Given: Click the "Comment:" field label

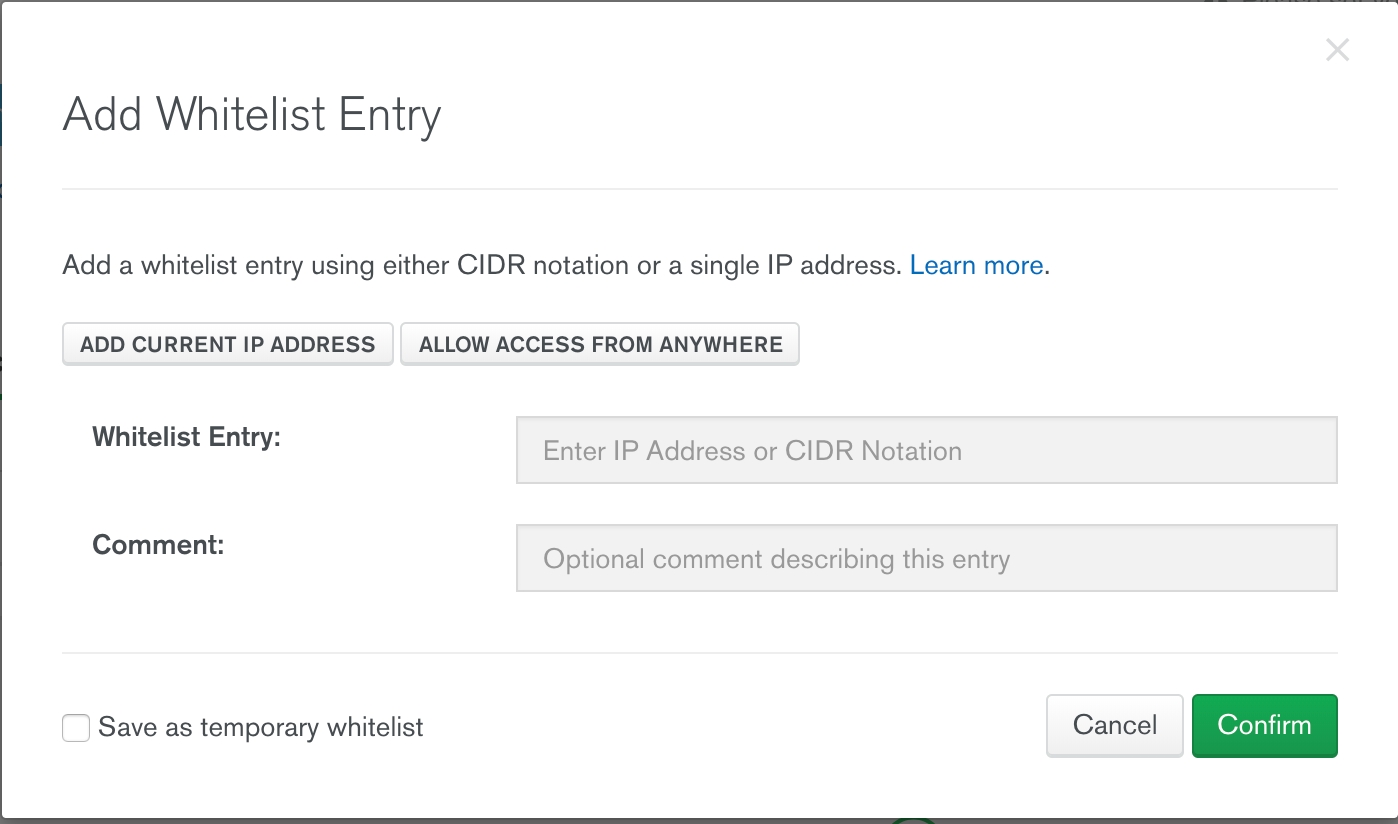Looking at the screenshot, I should tap(158, 545).
